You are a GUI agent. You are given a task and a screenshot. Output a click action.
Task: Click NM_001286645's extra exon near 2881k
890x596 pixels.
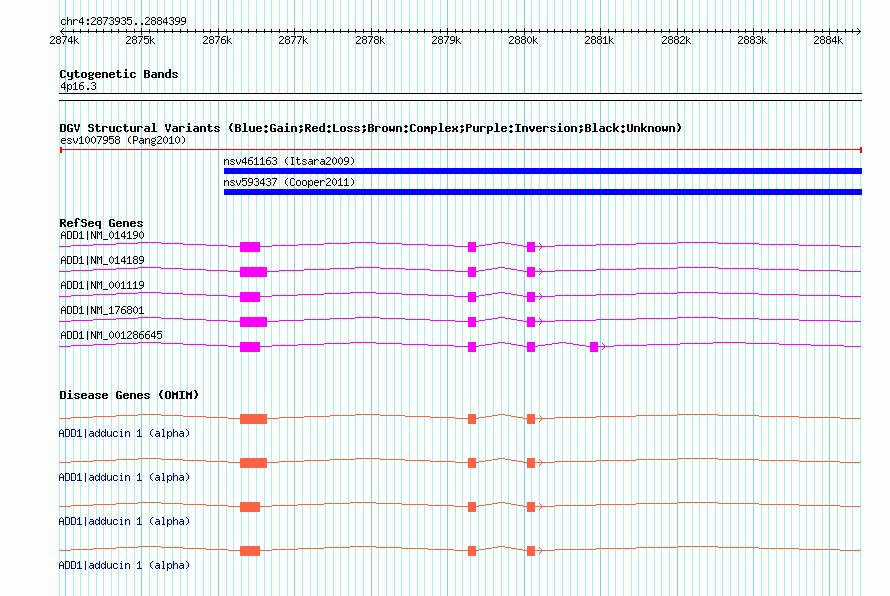(x=594, y=347)
